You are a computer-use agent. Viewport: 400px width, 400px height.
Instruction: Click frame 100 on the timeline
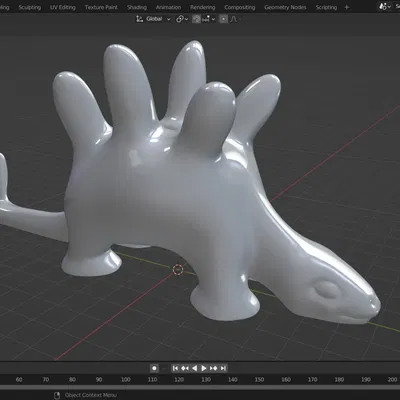coord(126,379)
